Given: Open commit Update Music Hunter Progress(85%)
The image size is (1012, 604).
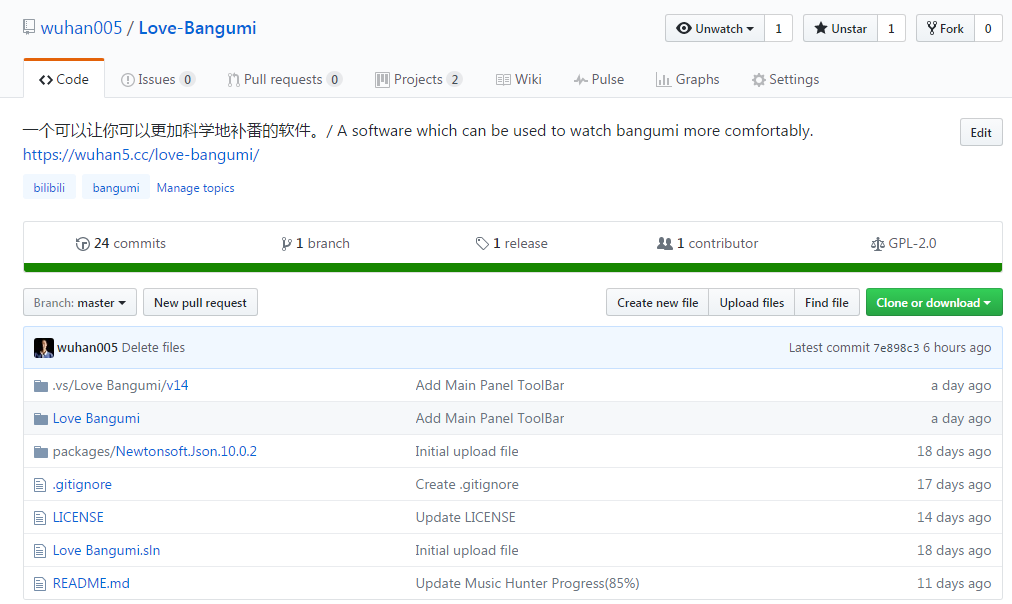Looking at the screenshot, I should [x=527, y=584].
